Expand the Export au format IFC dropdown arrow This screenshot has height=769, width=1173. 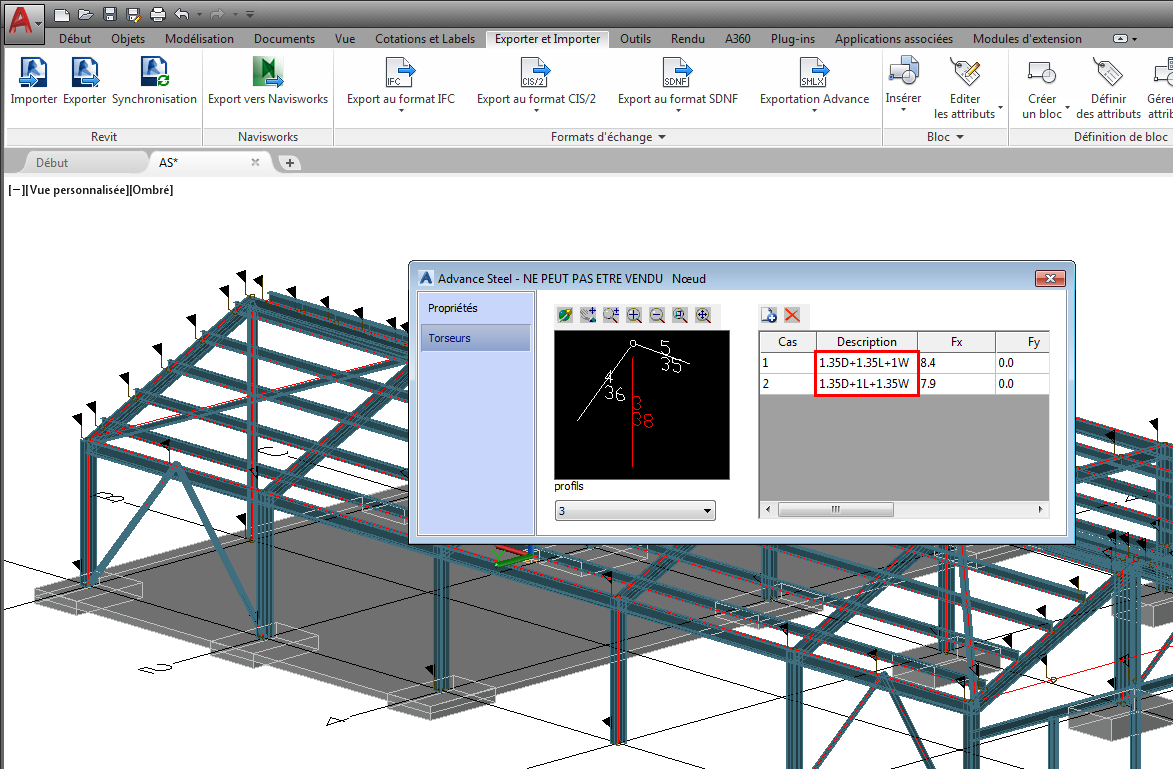pos(401,111)
